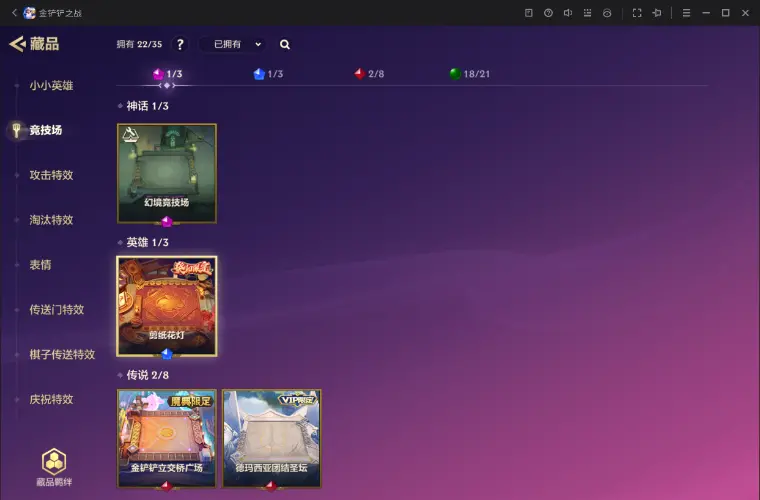Open the 表情 category
Viewport: 760px width, 500px height.
pyautogui.click(x=40, y=265)
